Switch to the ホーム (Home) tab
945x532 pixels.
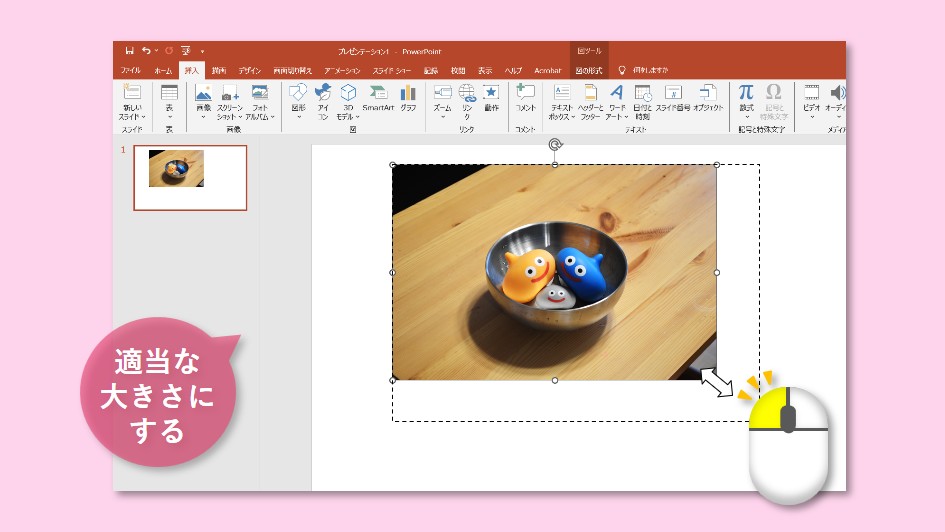coord(163,70)
